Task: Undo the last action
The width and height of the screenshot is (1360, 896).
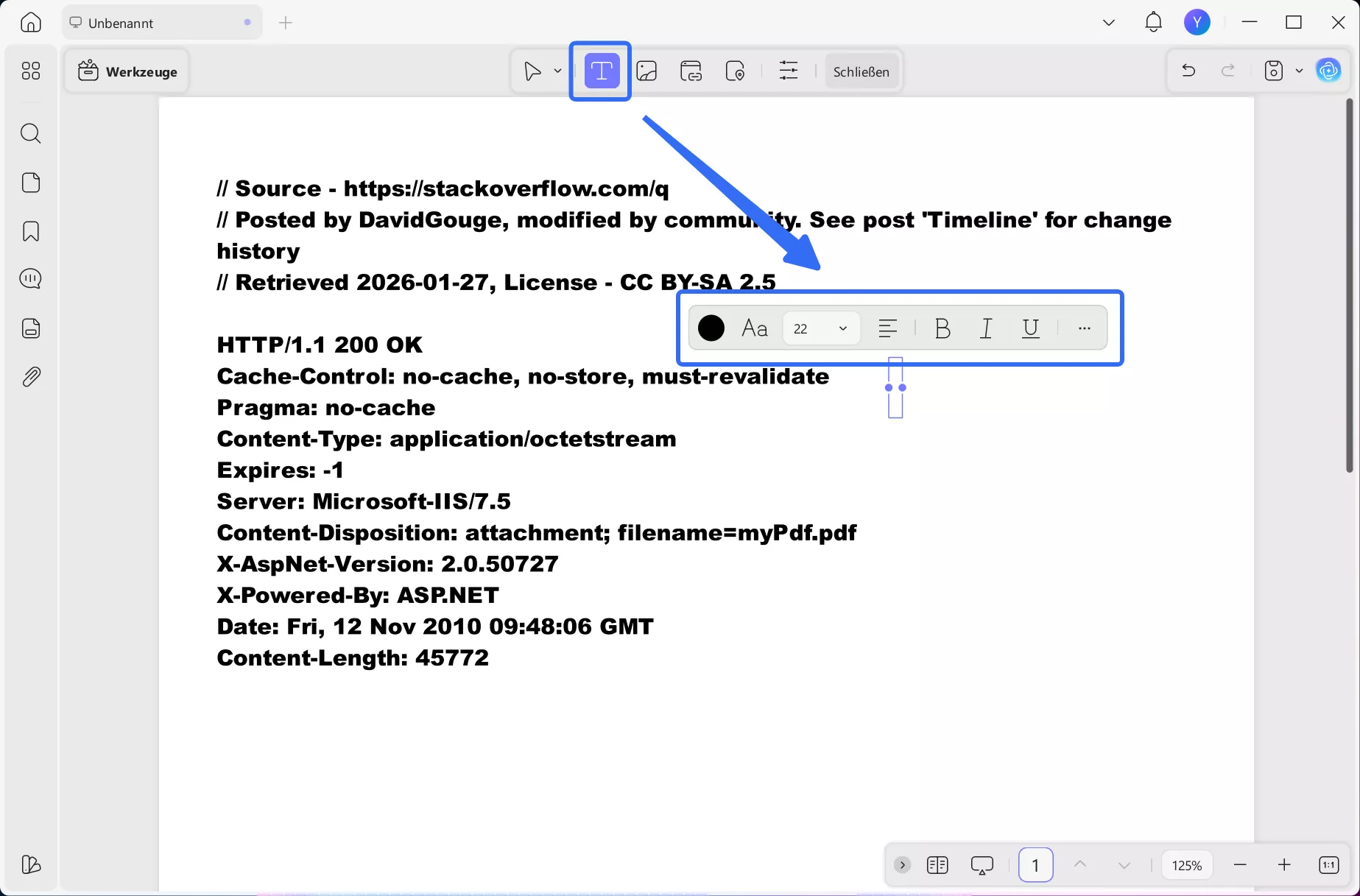Action: click(1188, 70)
